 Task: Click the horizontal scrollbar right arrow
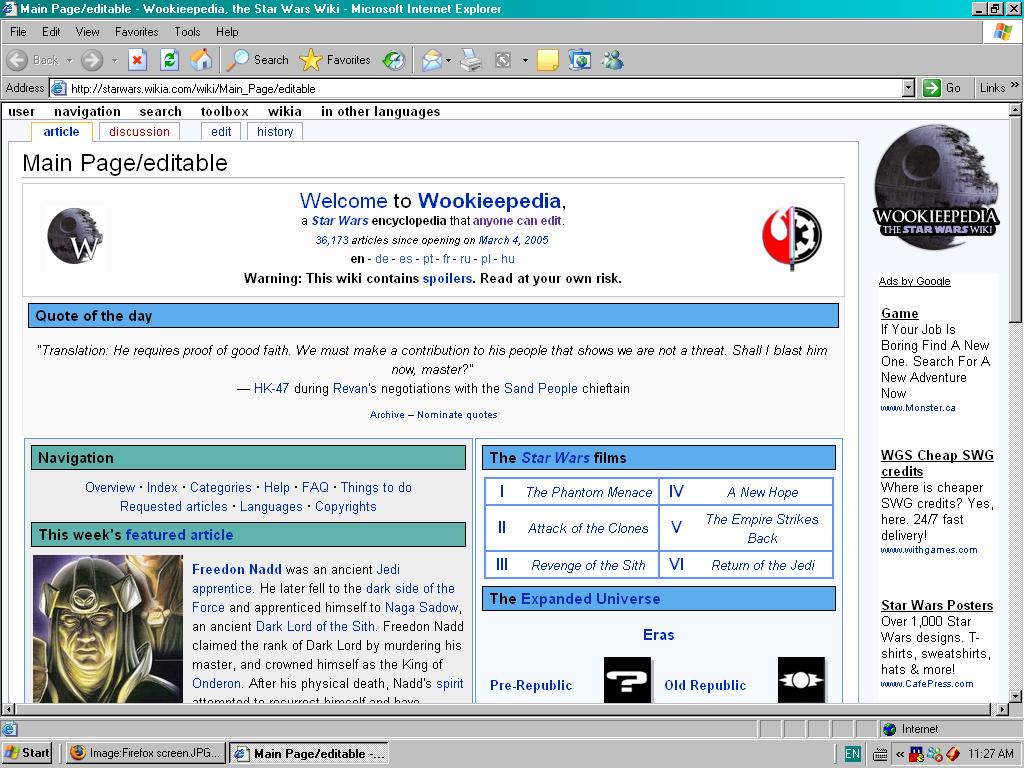click(1002, 709)
